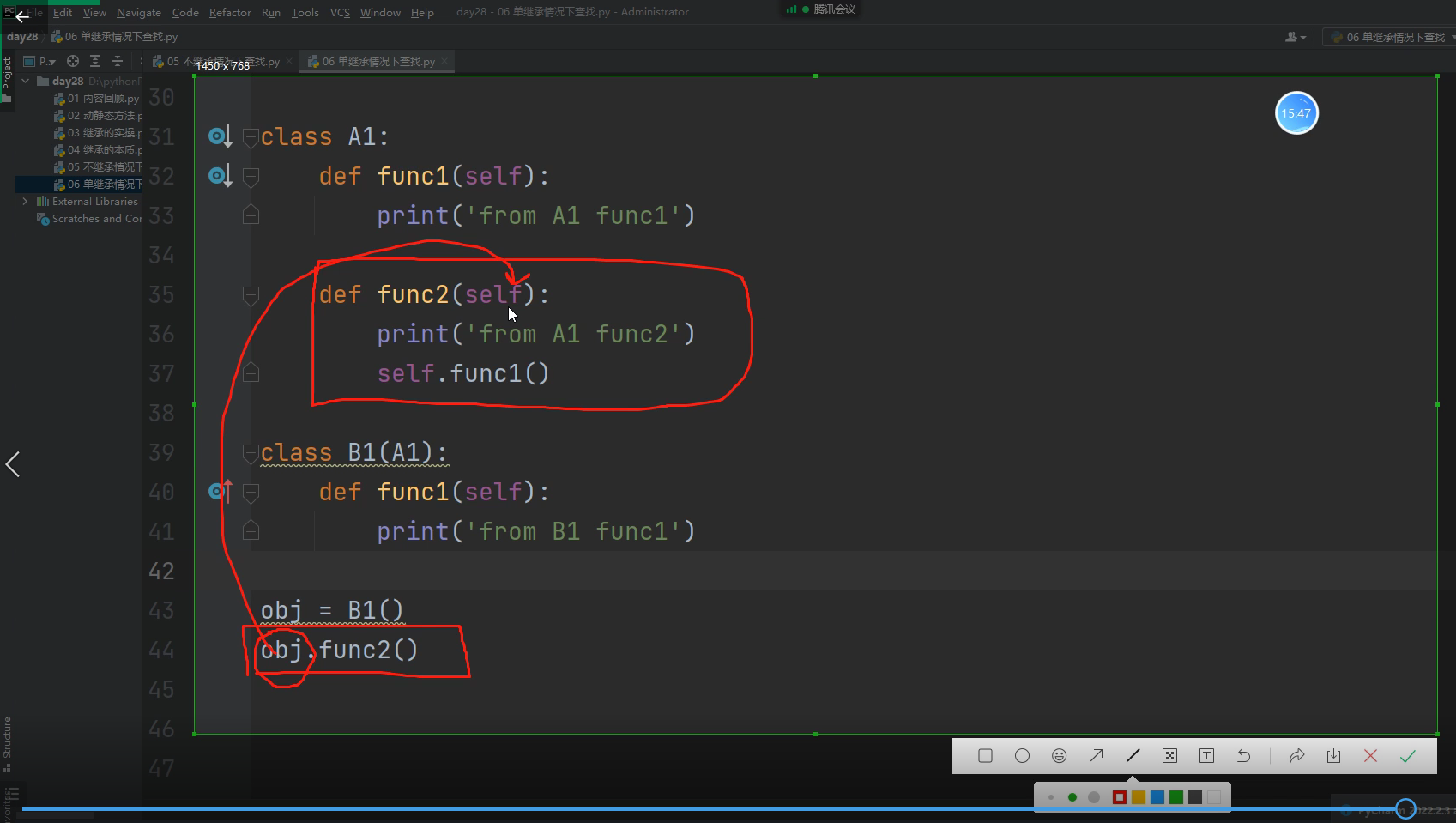The width and height of the screenshot is (1456, 823).
Task: Choose the smallest brush size dot
Action: [x=1051, y=797]
